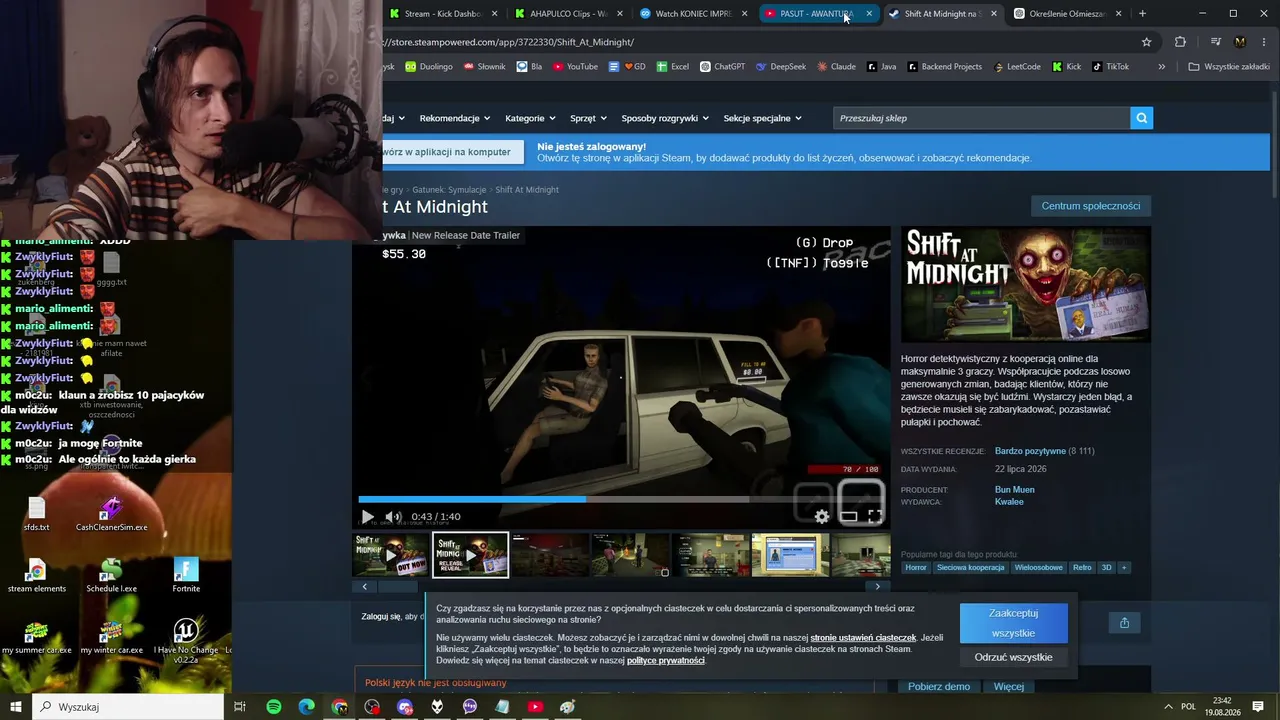Screen dimensions: 1280x720
Task: Open the Duolingo bookmark
Action: click(428, 67)
